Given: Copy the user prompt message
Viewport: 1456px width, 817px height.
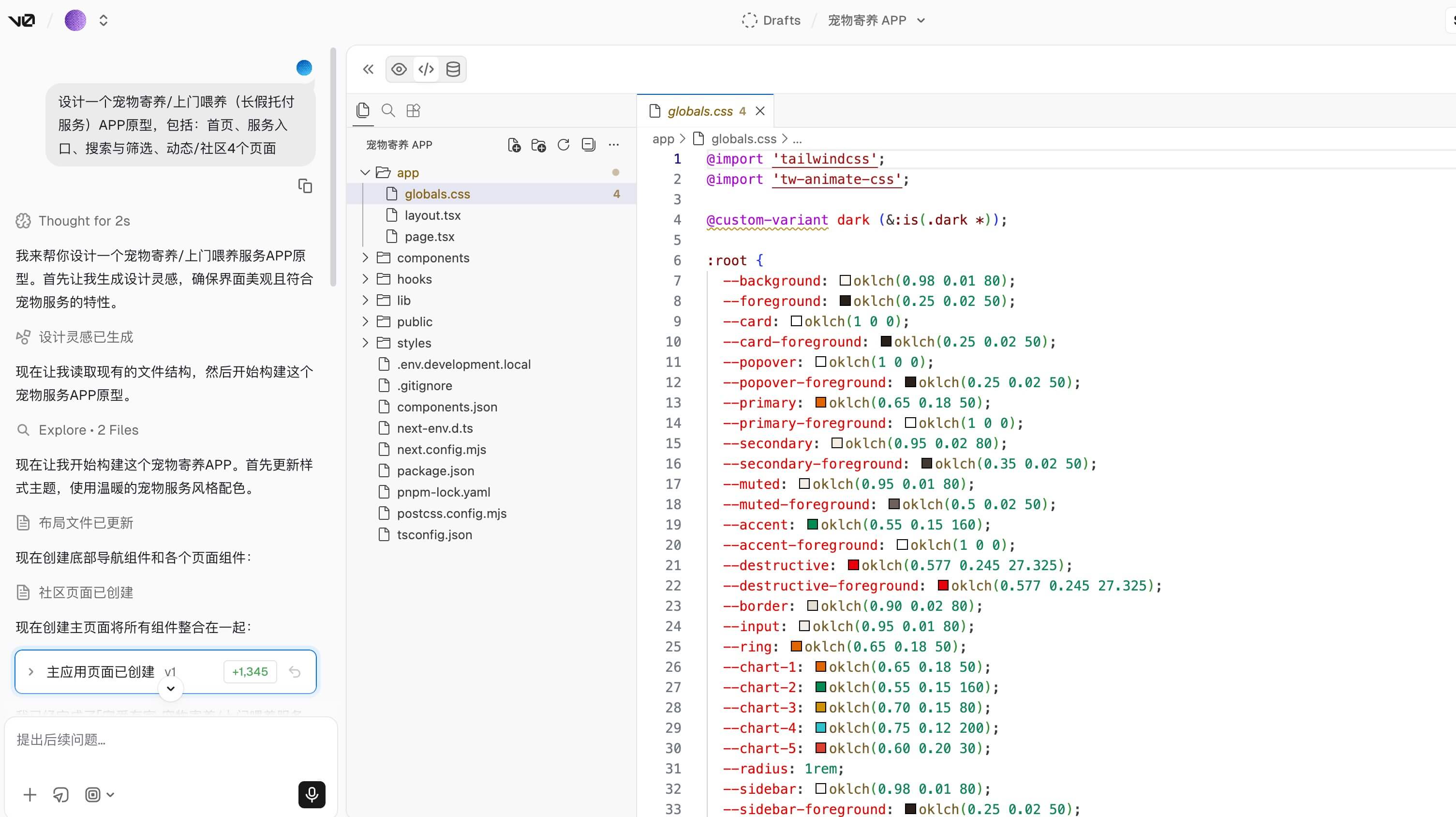Looking at the screenshot, I should [x=305, y=186].
